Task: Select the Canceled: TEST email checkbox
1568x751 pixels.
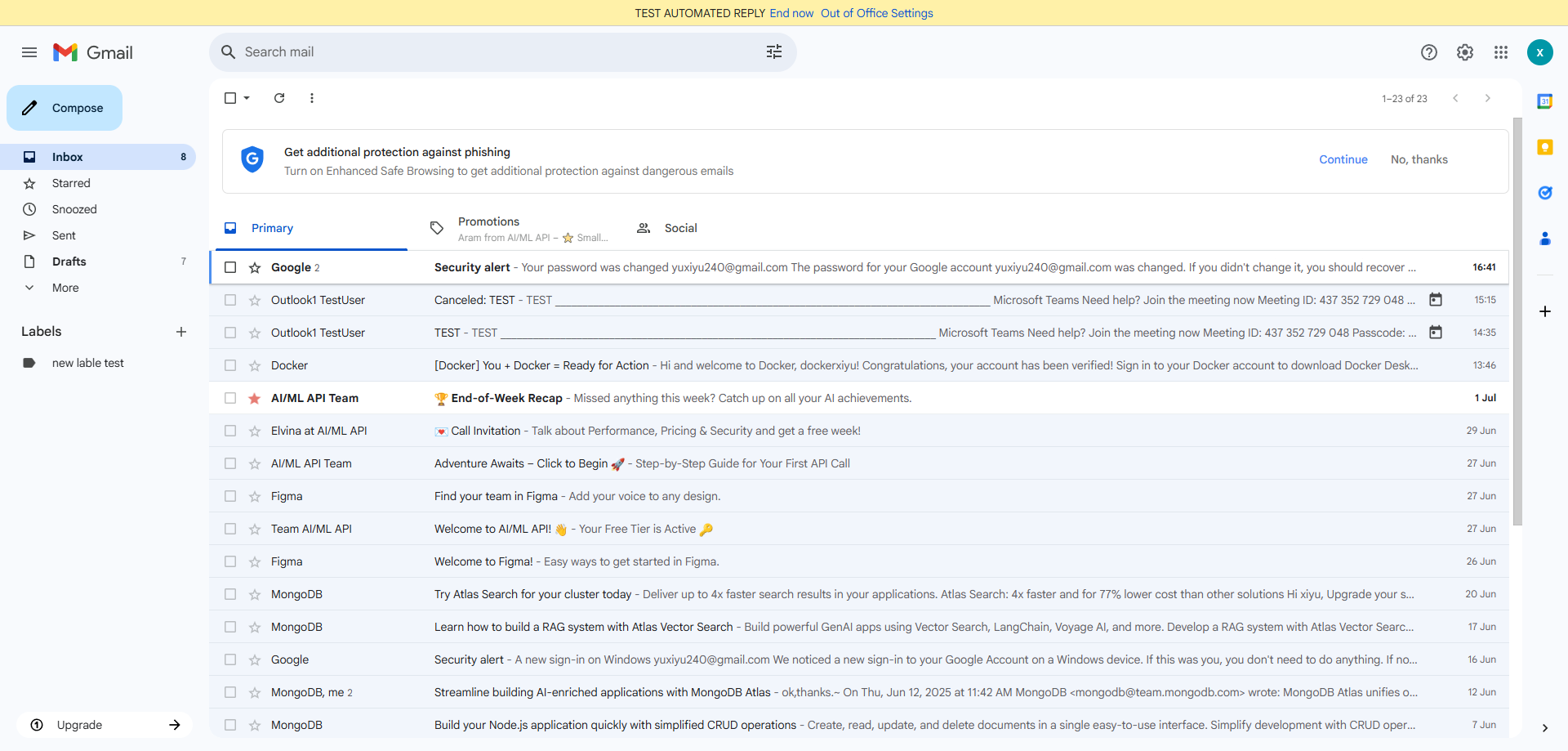Action: coord(230,301)
